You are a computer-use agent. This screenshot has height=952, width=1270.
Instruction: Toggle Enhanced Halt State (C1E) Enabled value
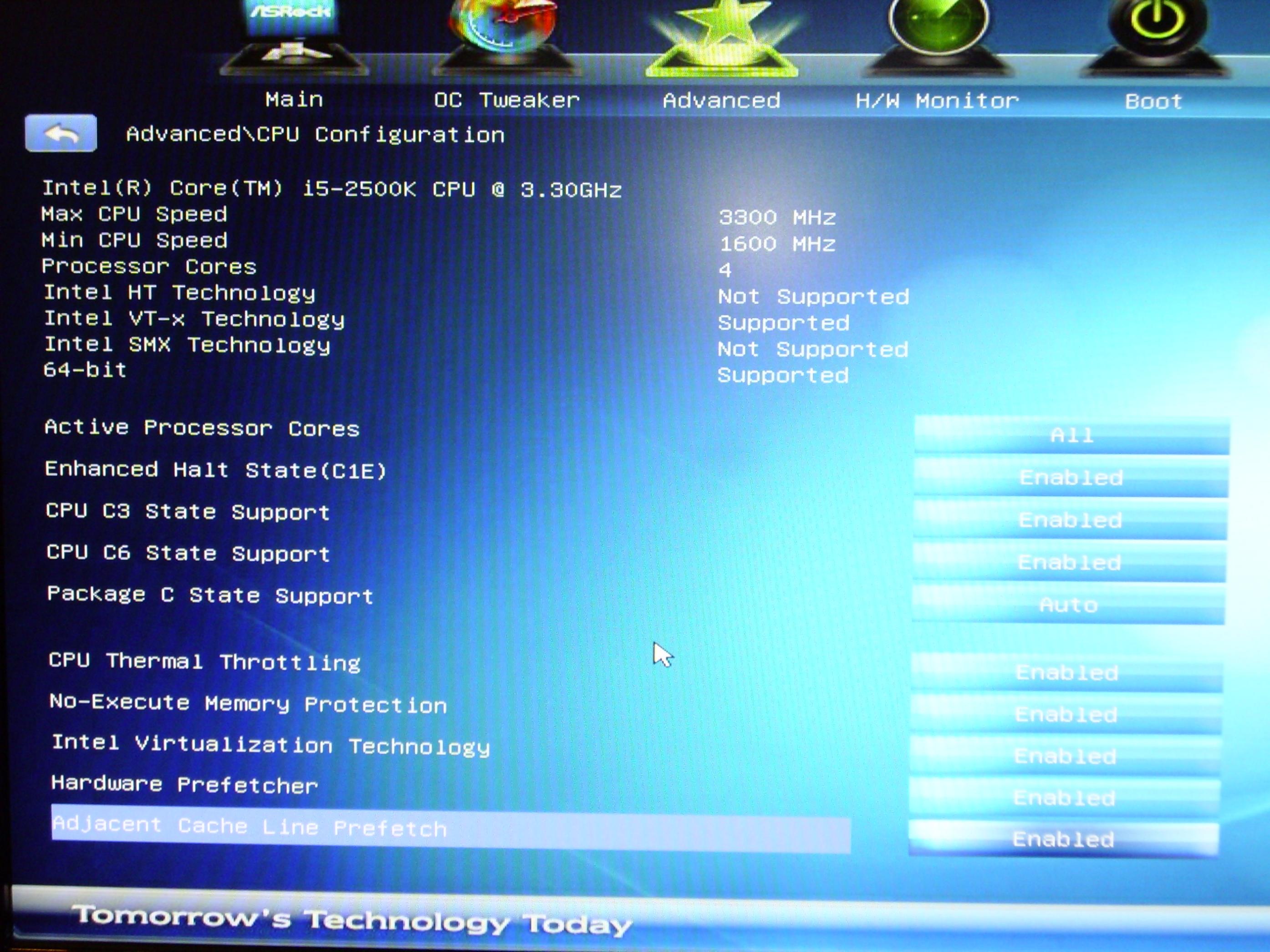click(1071, 478)
